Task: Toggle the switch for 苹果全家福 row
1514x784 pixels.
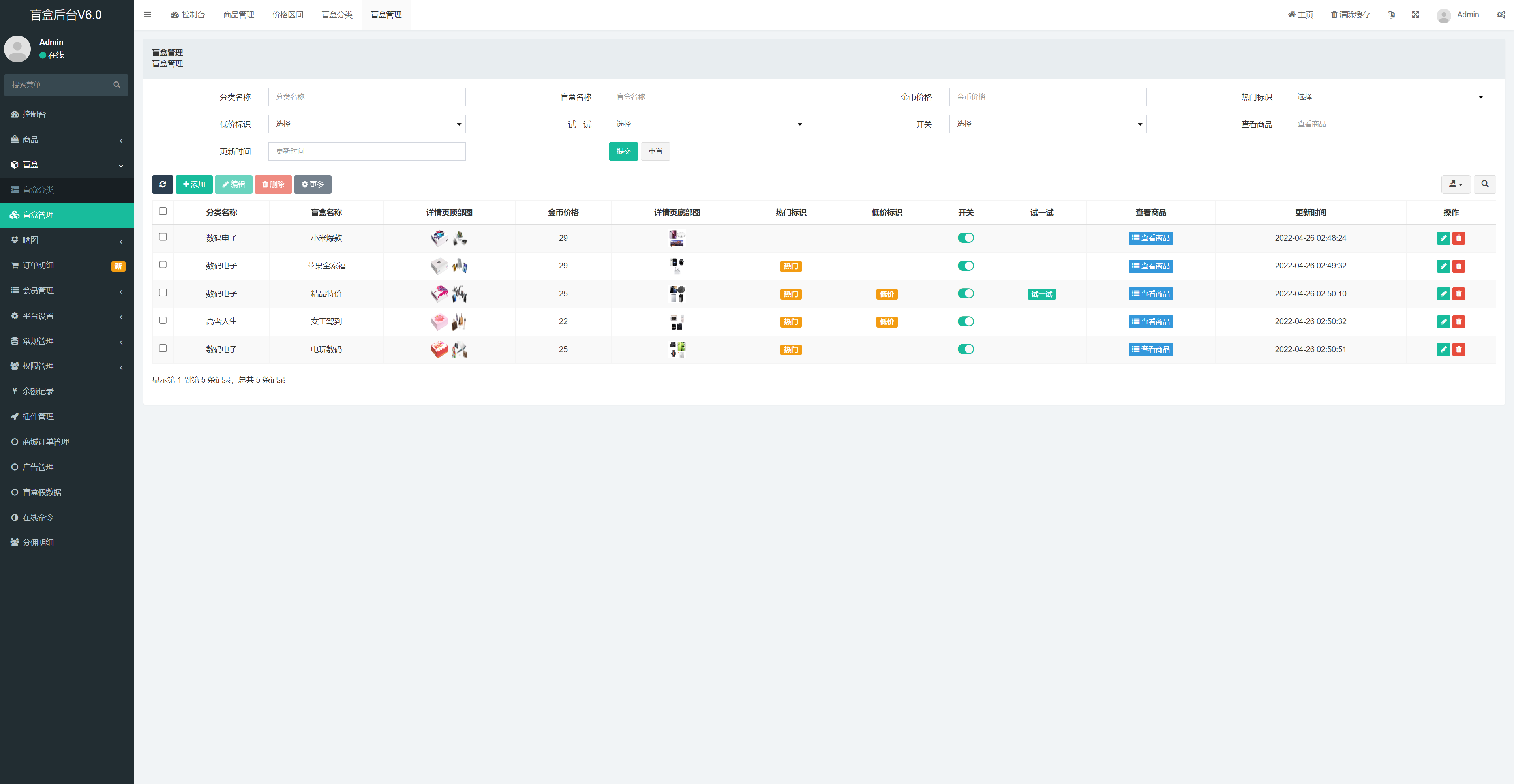Action: coord(965,266)
